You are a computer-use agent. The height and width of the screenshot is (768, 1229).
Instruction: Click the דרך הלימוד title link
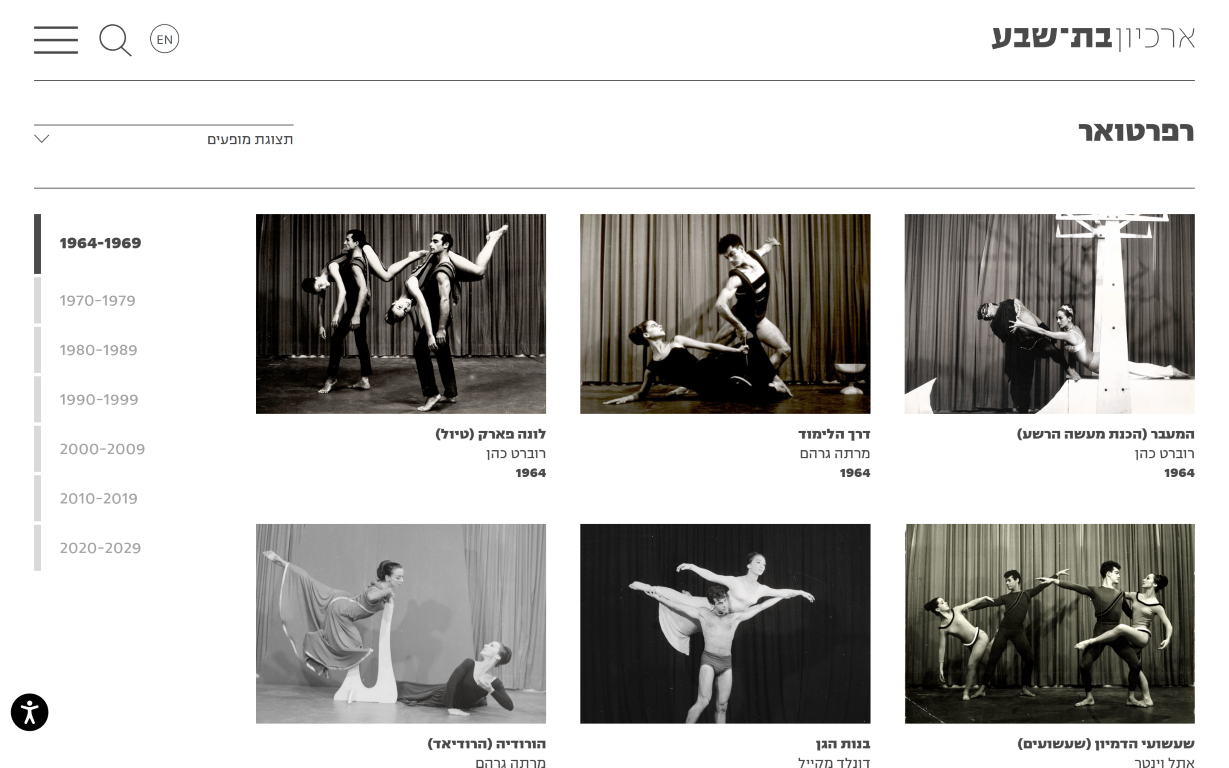point(836,433)
